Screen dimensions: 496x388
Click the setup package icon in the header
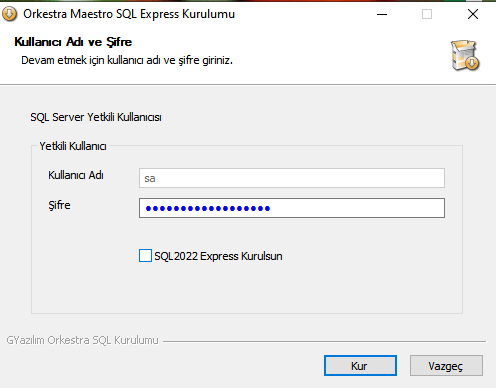click(465, 55)
